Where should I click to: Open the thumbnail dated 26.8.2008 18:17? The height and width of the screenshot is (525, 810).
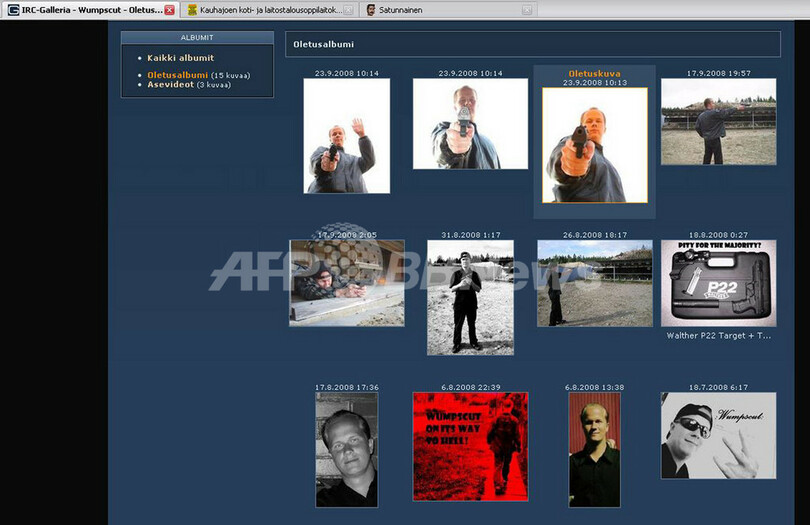pyautogui.click(x=594, y=283)
